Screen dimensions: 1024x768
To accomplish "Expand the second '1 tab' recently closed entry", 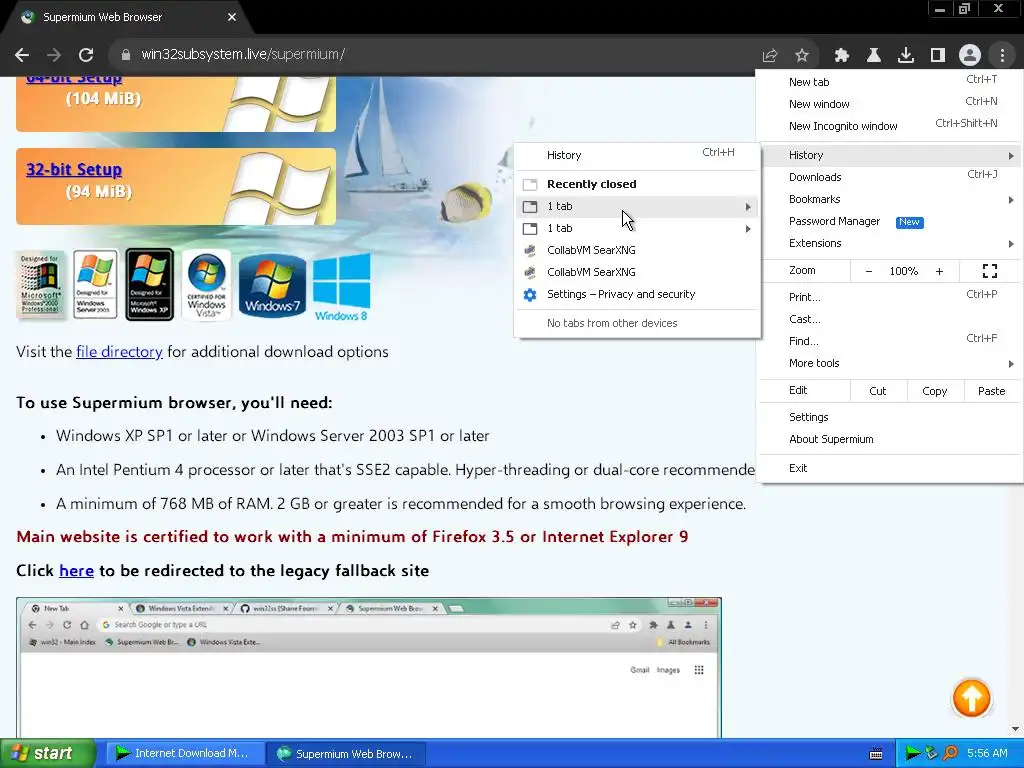I will (x=637, y=229).
